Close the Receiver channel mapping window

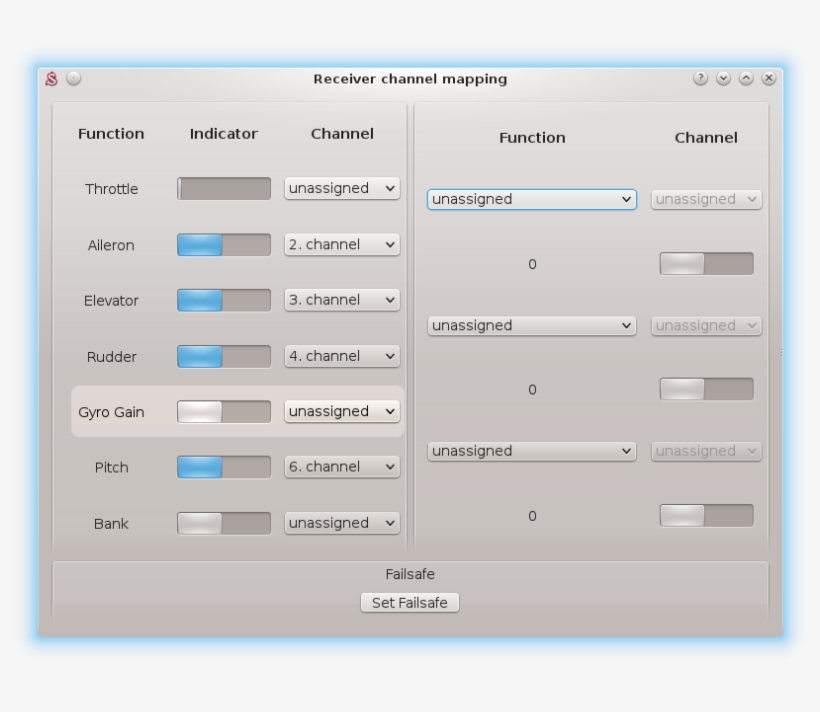(769, 78)
